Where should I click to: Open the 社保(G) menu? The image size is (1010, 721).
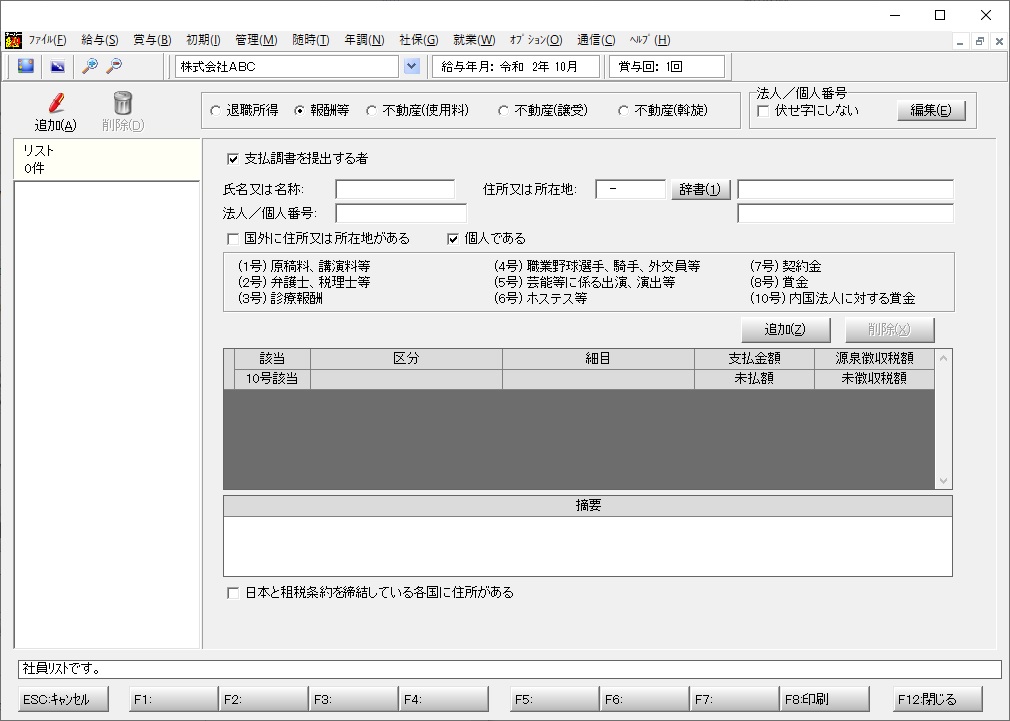(x=419, y=40)
